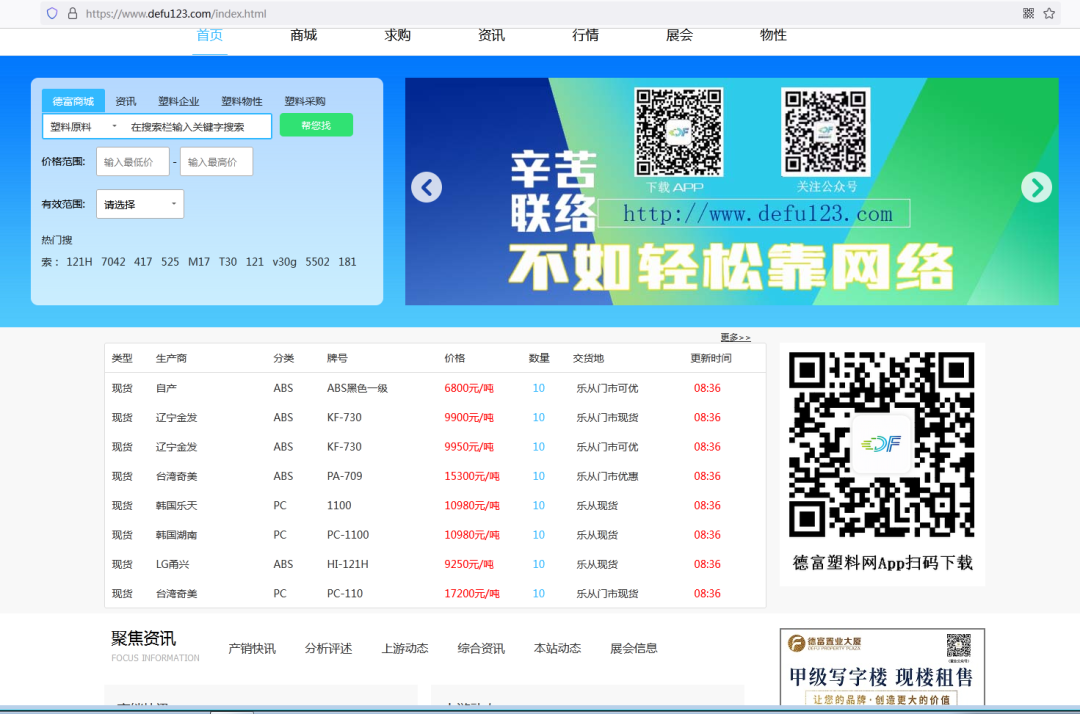Switch to the 求购 navigation tab

(397, 34)
